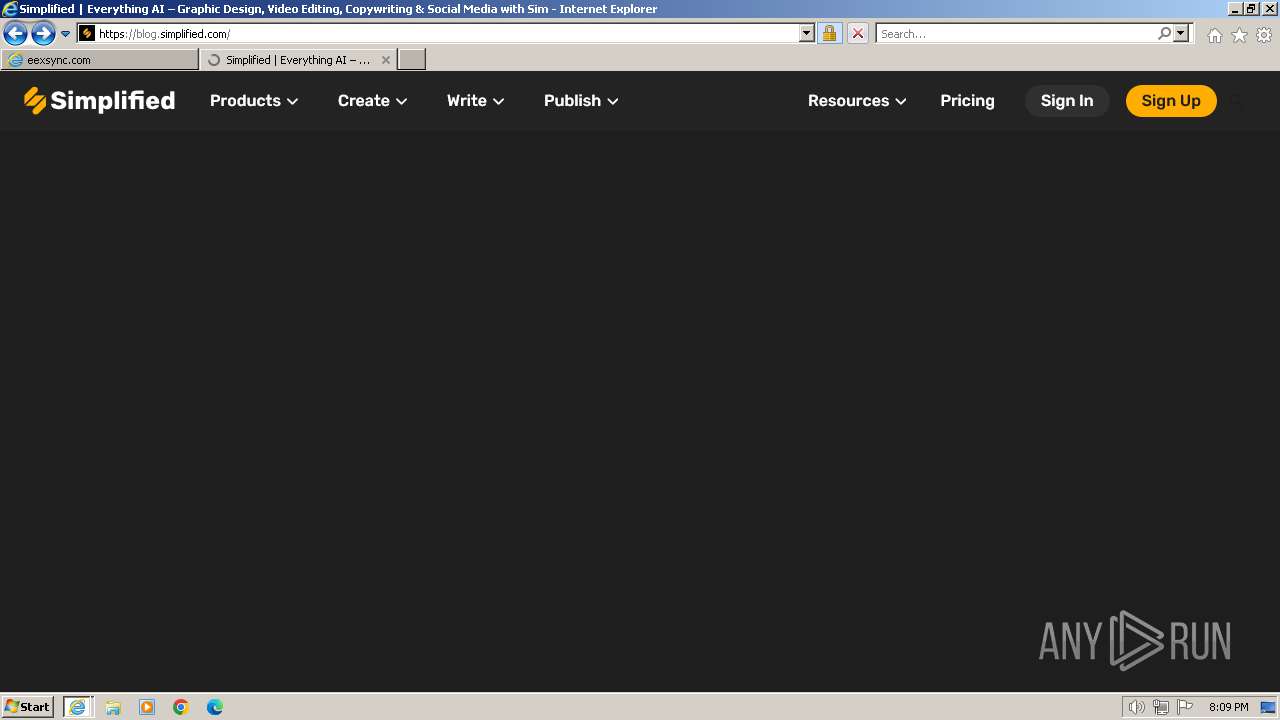
Task: Click the Action Center flag icon
Action: point(1185,707)
